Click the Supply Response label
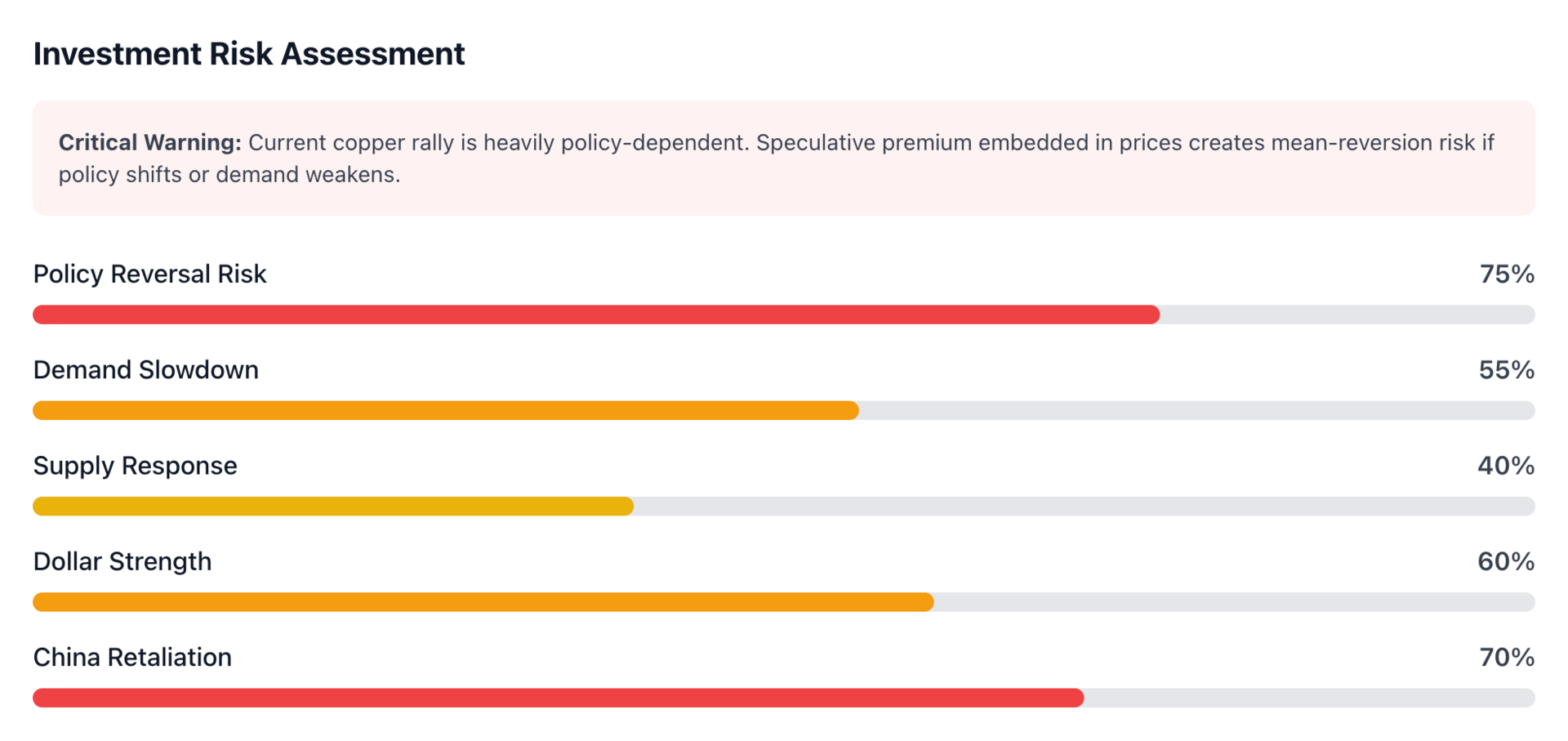 135,466
